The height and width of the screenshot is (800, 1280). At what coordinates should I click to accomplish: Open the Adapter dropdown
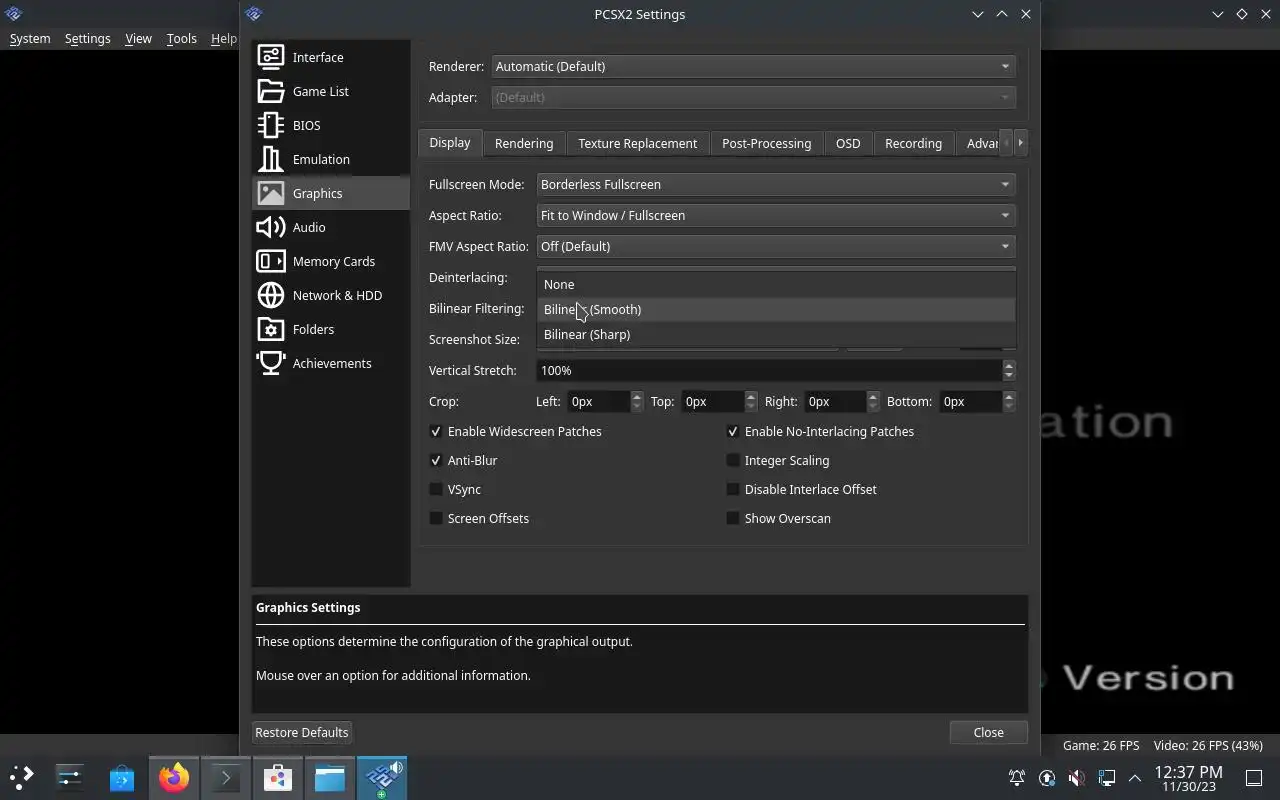pos(753,97)
